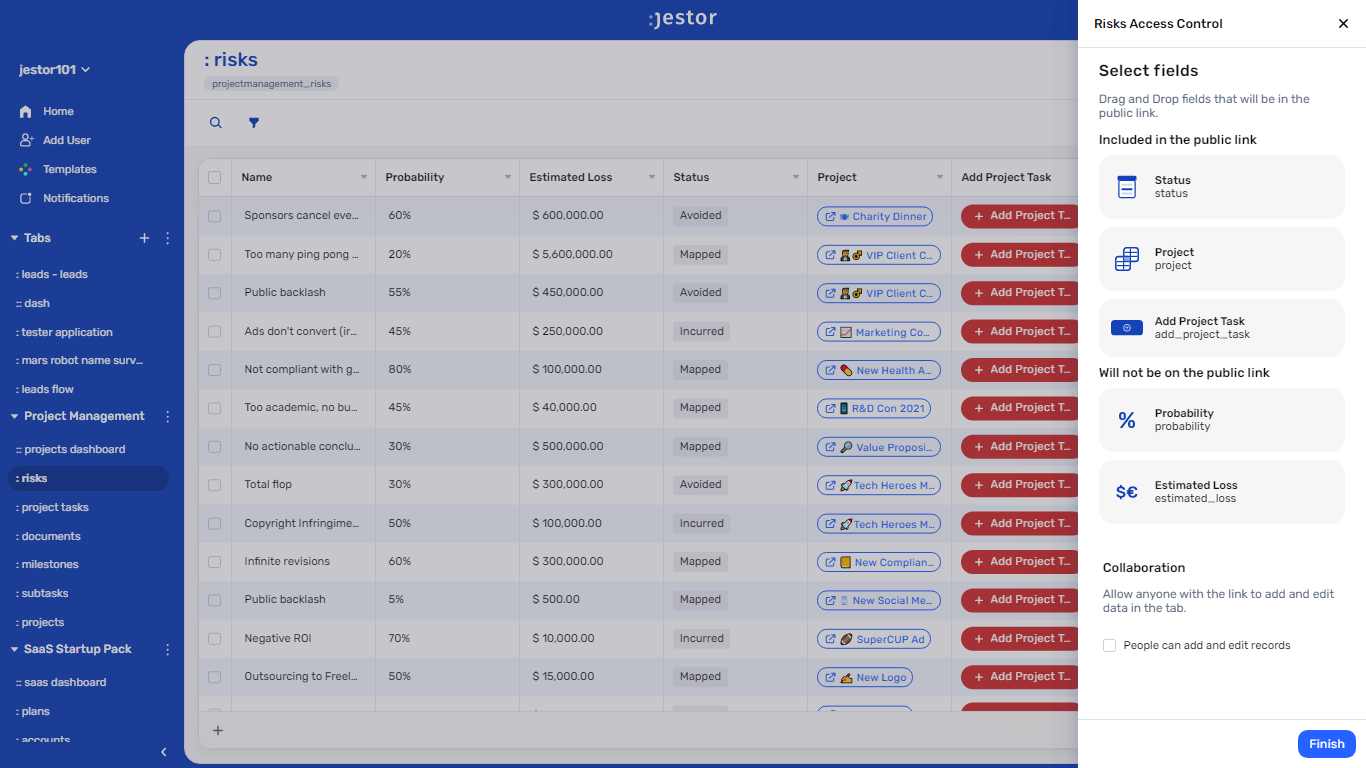Check the Total flop row checkbox
1366x768 pixels.
click(214, 485)
